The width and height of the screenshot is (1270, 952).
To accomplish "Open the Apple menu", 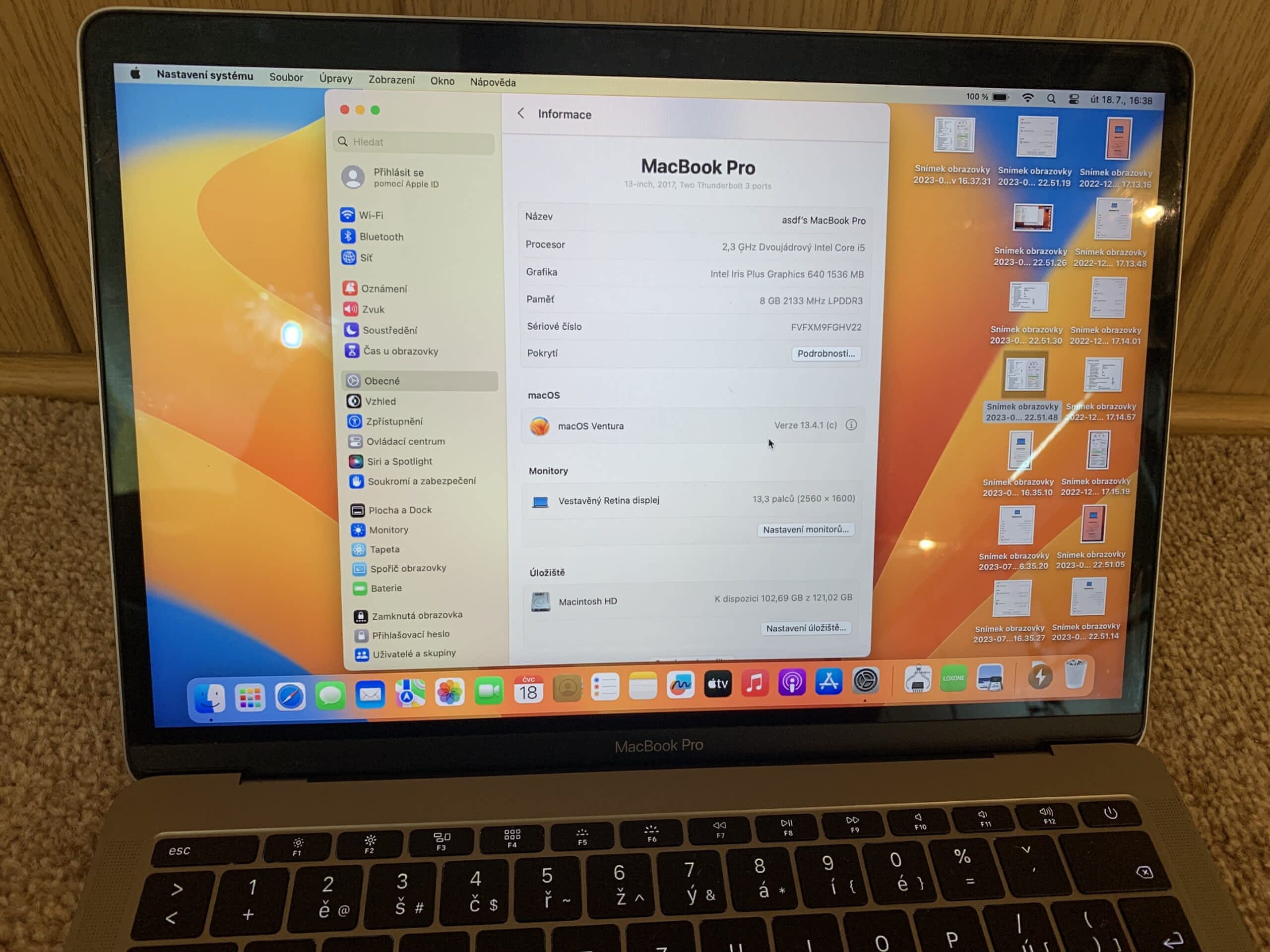I will coord(135,73).
